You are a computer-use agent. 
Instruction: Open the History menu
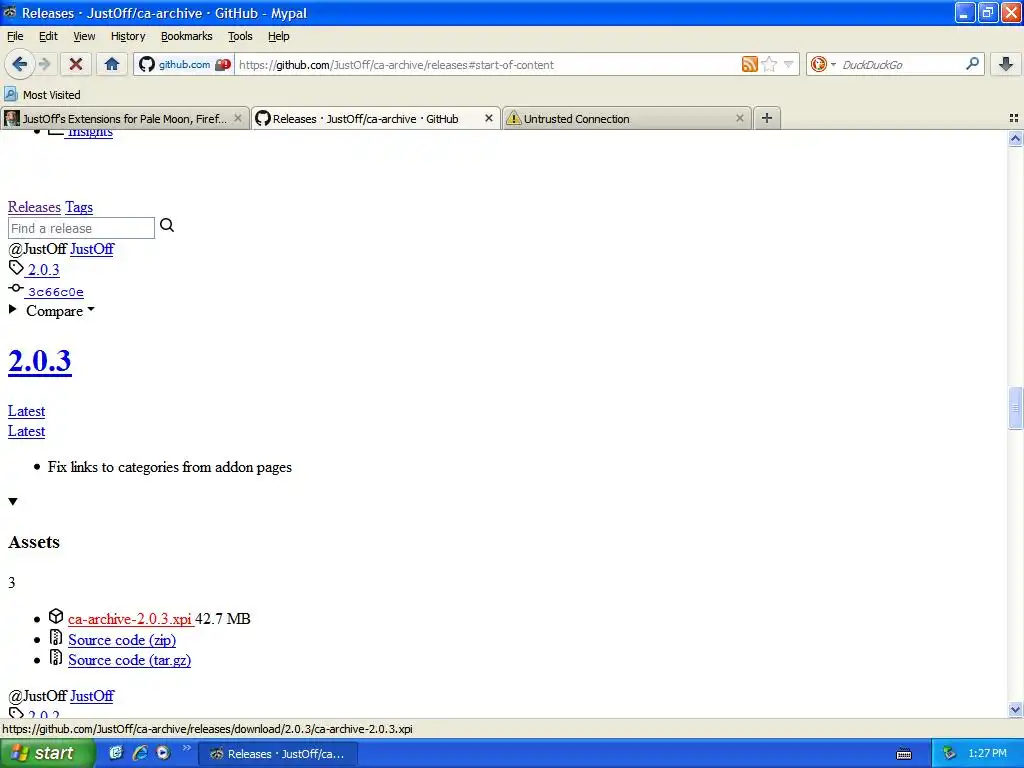[x=128, y=36]
